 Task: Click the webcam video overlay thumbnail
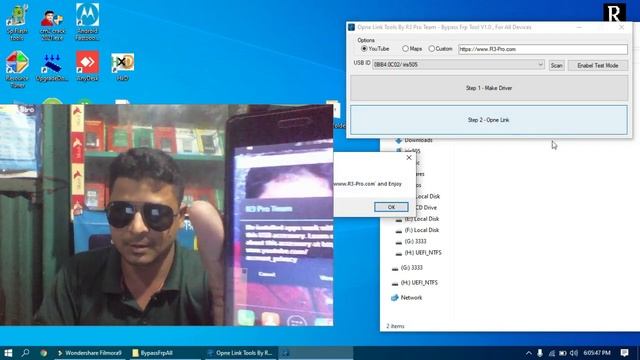tap(167, 215)
